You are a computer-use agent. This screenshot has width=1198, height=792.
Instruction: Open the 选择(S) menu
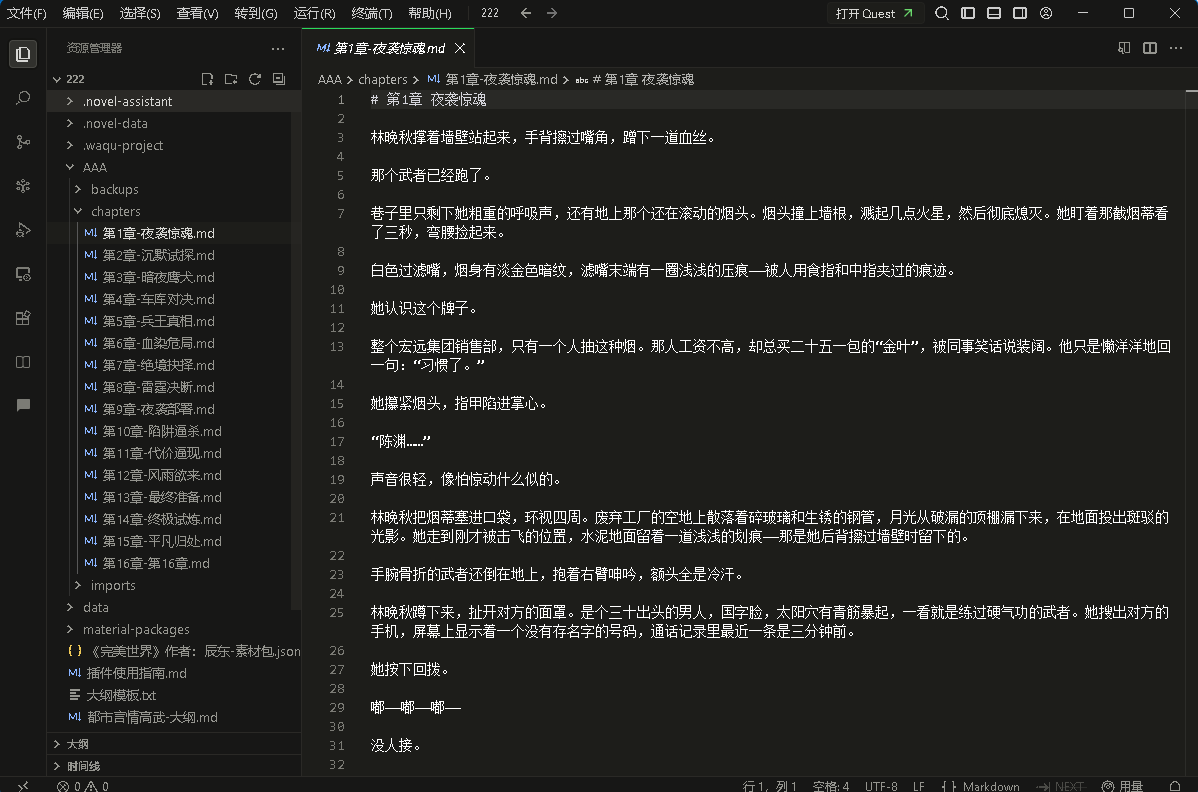pos(140,13)
